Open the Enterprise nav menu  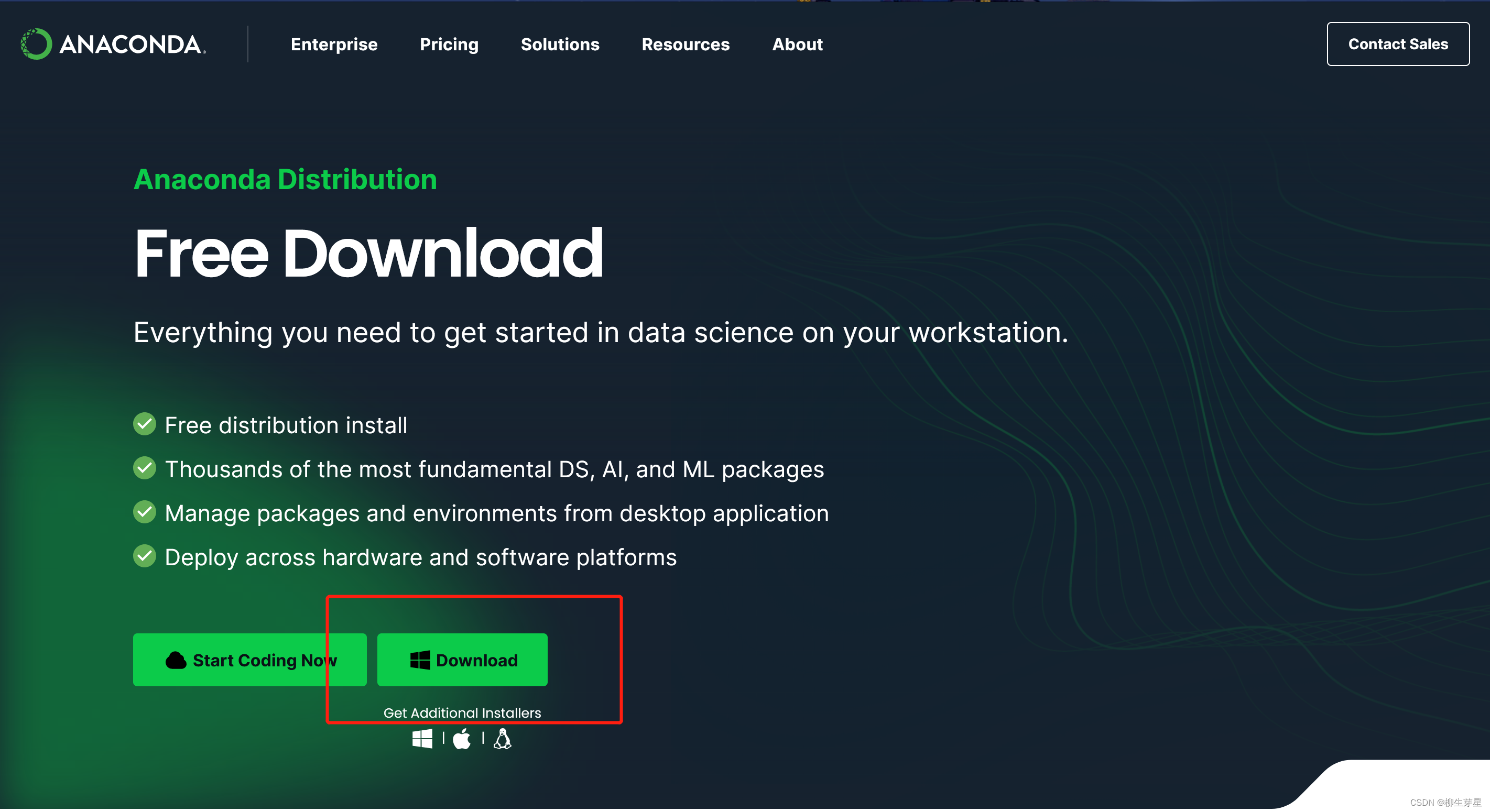coord(334,45)
